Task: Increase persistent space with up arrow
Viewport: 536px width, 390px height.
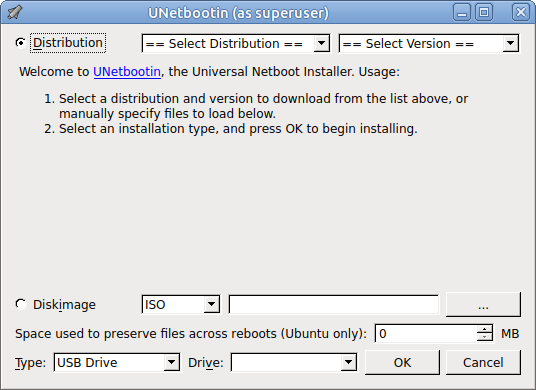Action: click(484, 329)
